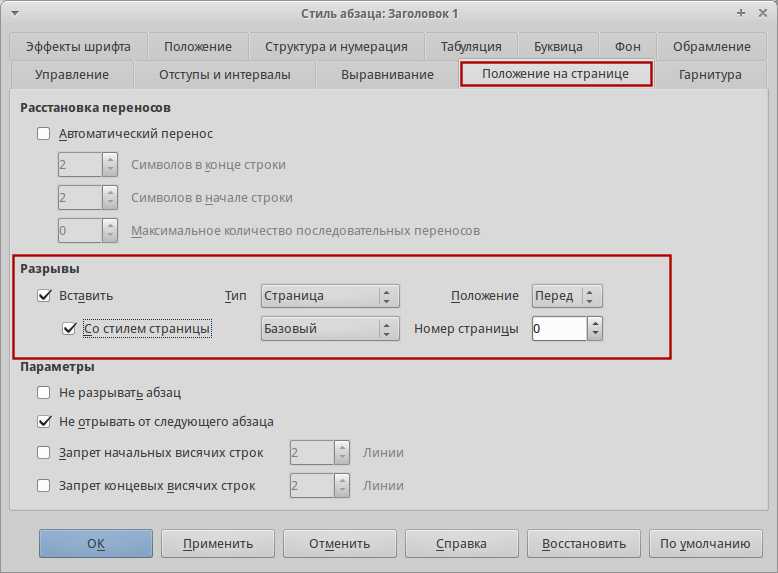Screen dimensions: 778x573
Task: Click the Отменить button
Action: pyautogui.click(x=340, y=544)
